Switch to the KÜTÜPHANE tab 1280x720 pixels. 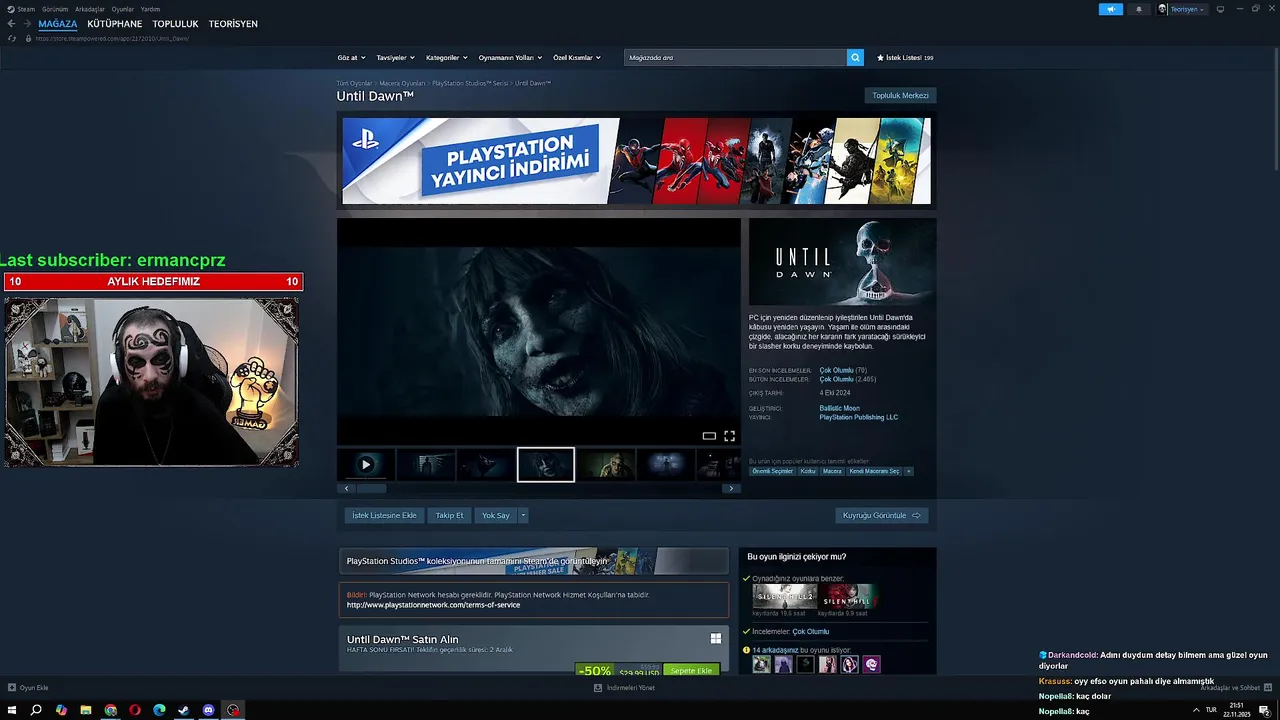click(114, 24)
